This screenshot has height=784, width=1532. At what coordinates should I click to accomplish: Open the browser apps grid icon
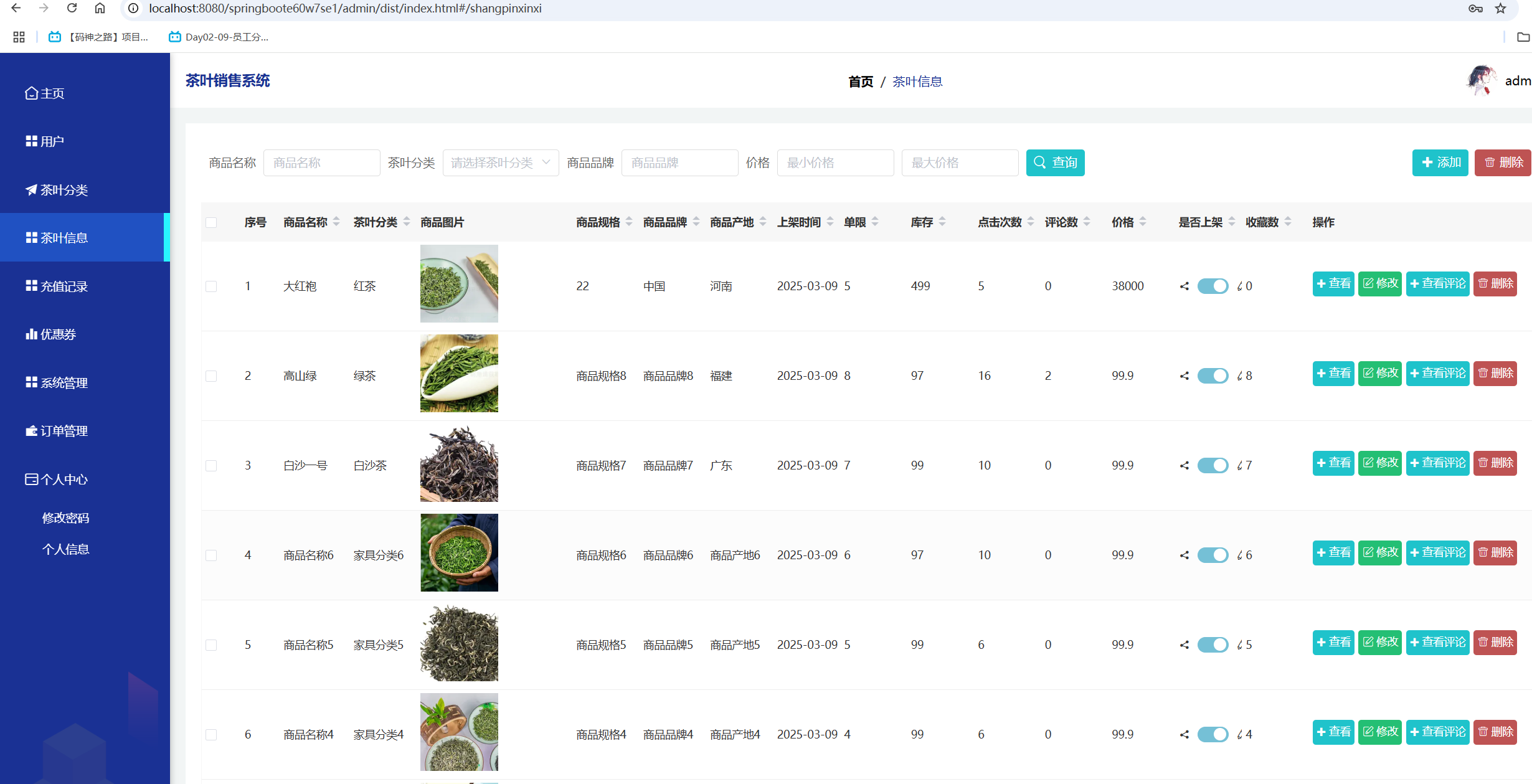[x=19, y=37]
